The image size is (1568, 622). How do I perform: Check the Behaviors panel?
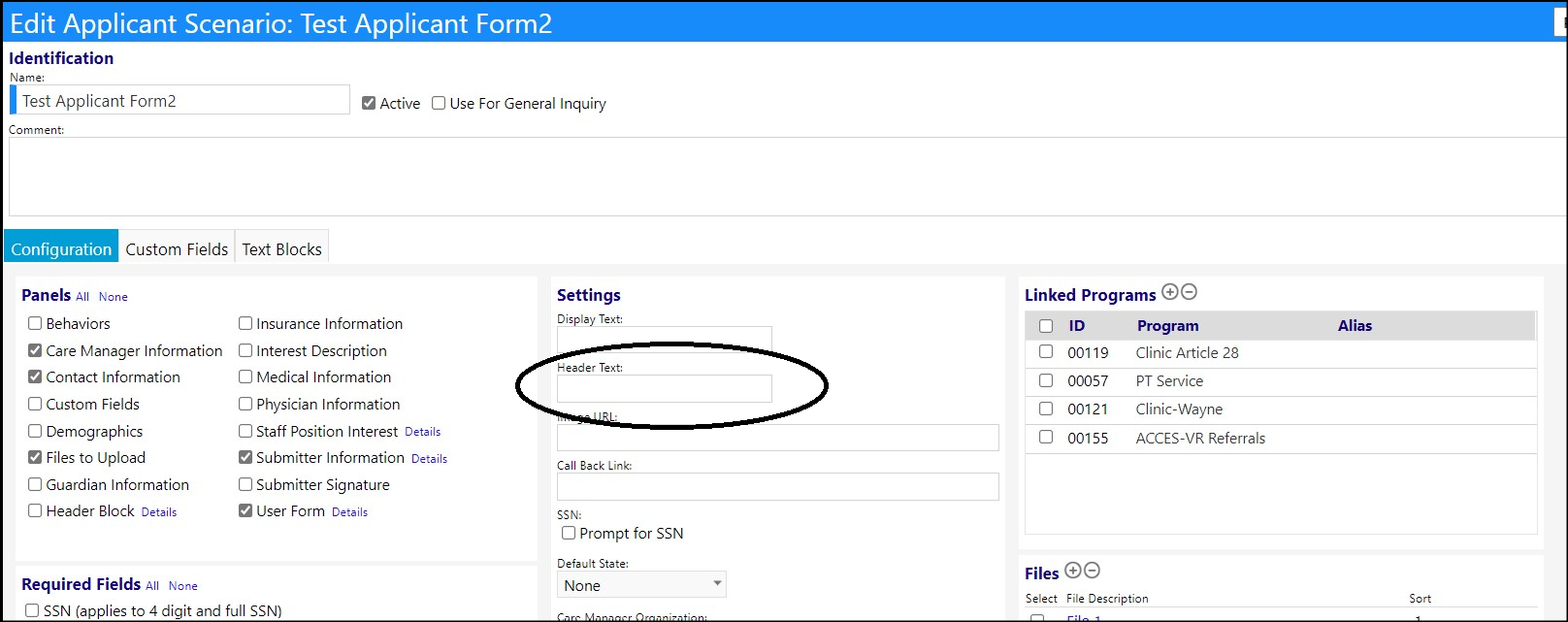pos(35,323)
